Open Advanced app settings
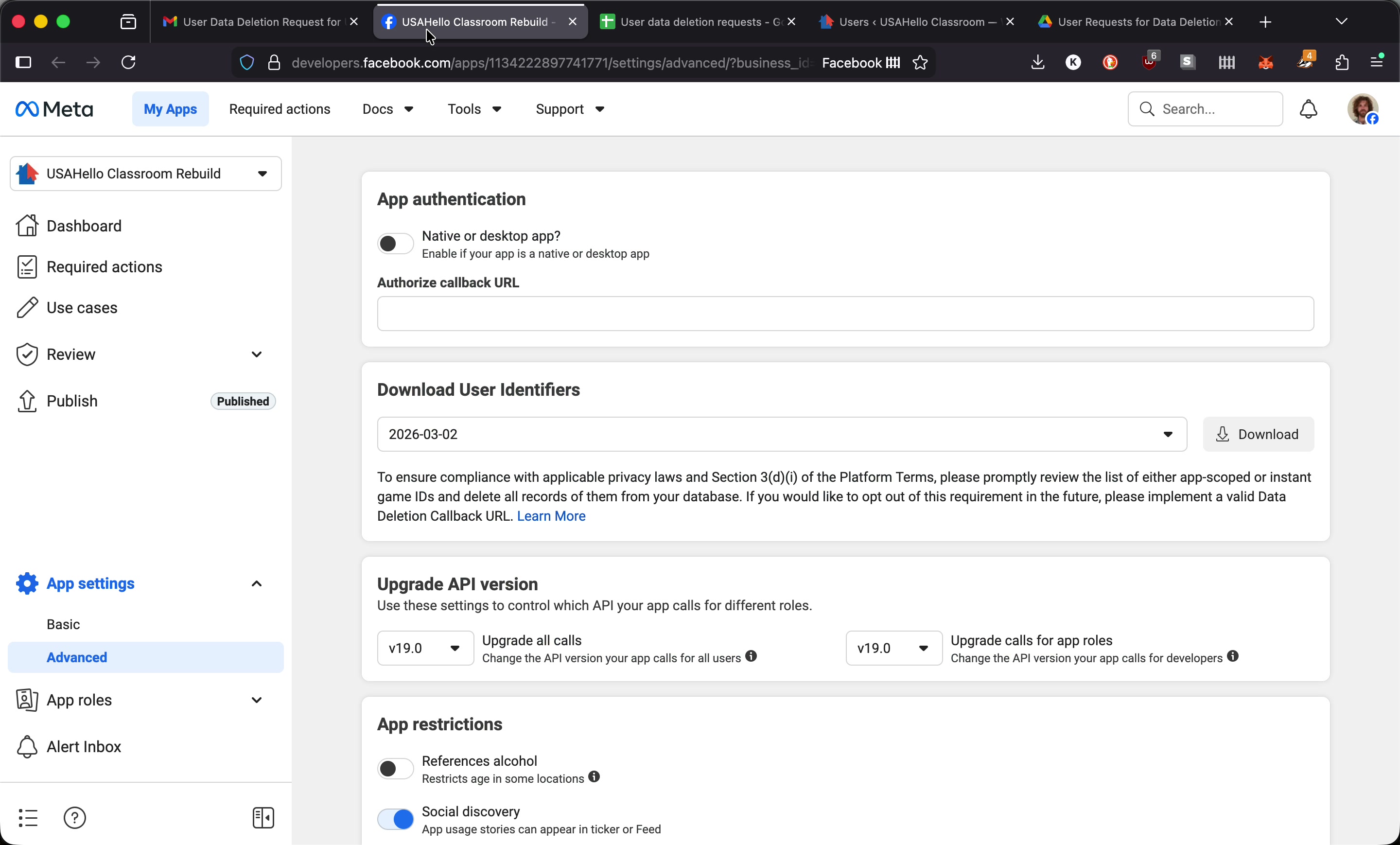 pyautogui.click(x=145, y=657)
